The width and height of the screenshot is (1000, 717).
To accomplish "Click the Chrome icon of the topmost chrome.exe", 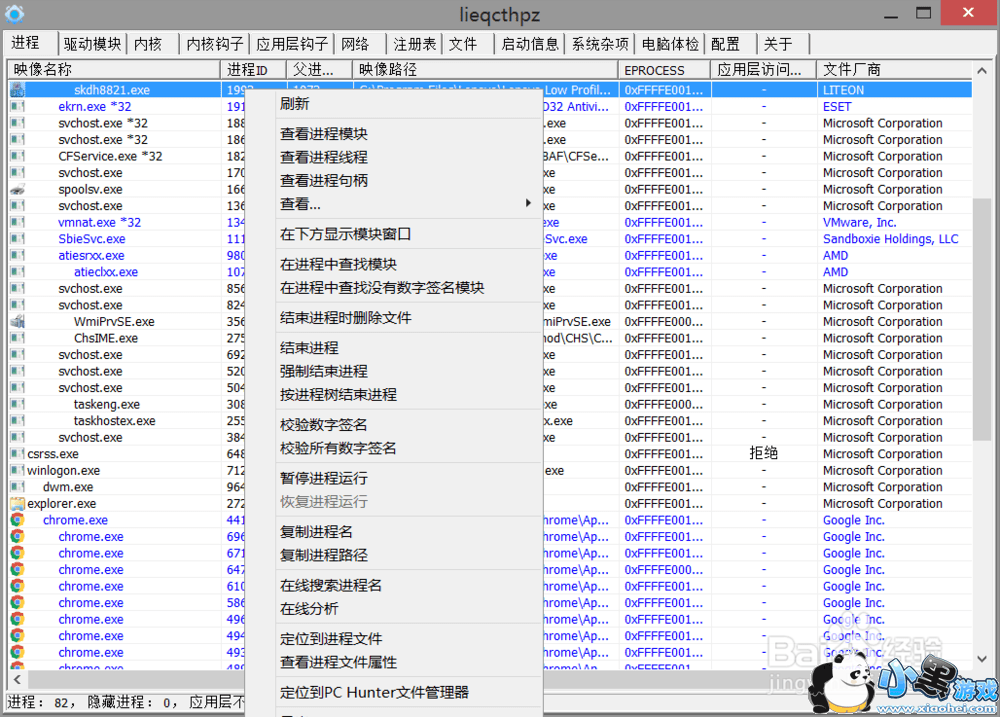I will (x=17, y=520).
